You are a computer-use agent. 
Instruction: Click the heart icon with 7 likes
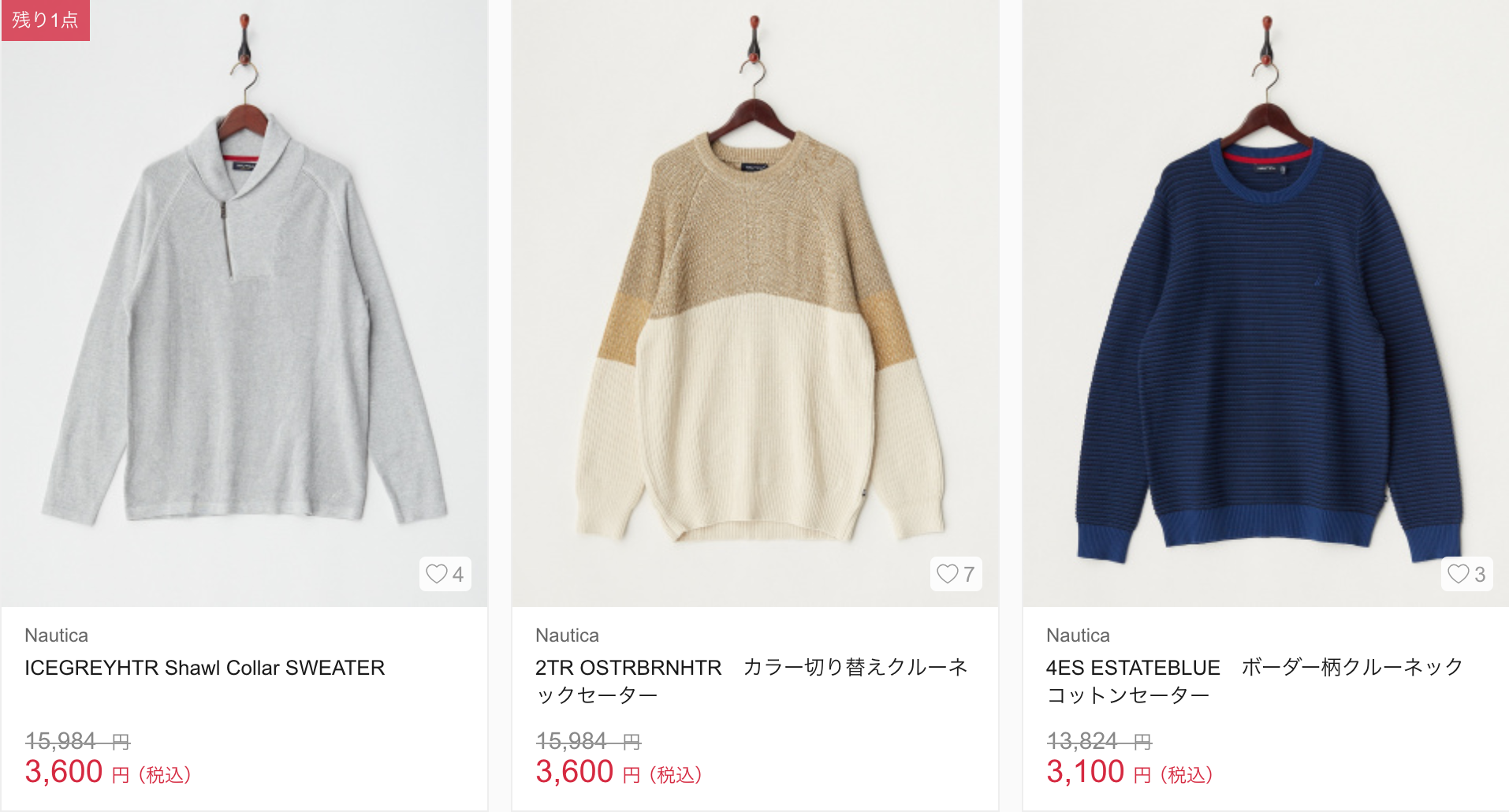click(948, 574)
